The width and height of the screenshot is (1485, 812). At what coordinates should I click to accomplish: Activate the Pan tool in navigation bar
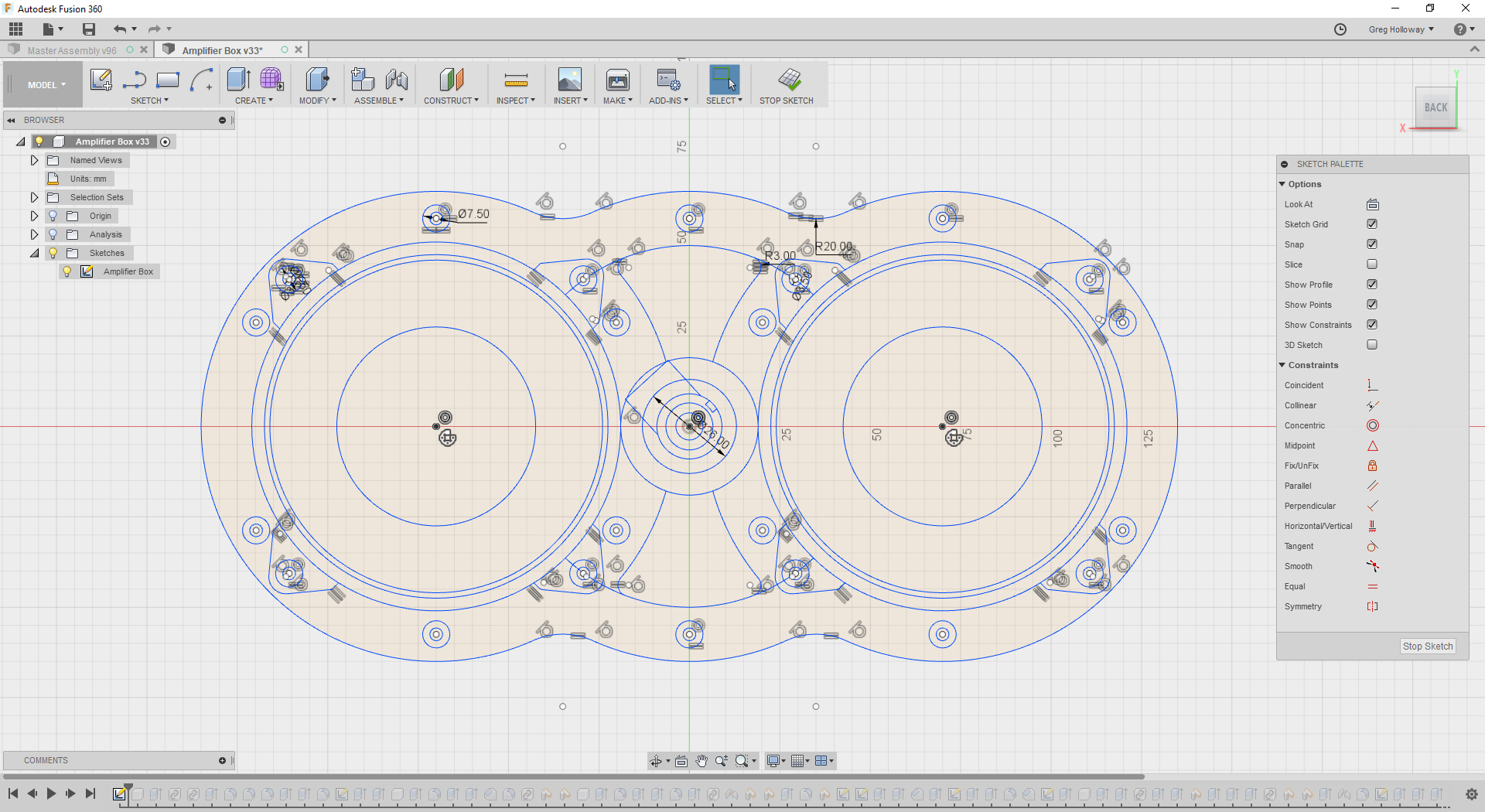click(702, 761)
